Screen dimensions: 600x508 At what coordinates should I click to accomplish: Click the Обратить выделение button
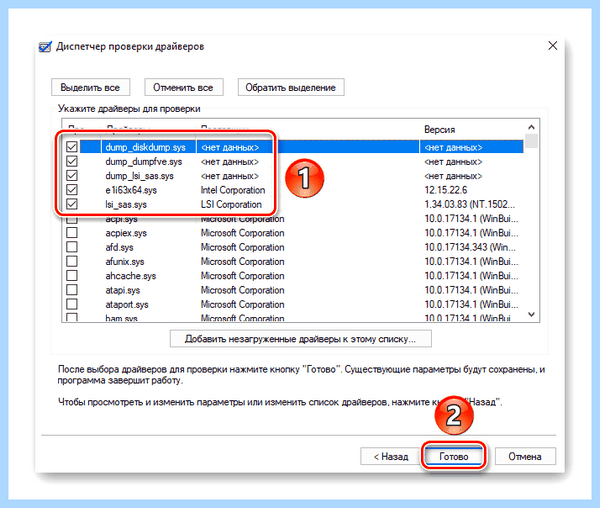point(291,88)
